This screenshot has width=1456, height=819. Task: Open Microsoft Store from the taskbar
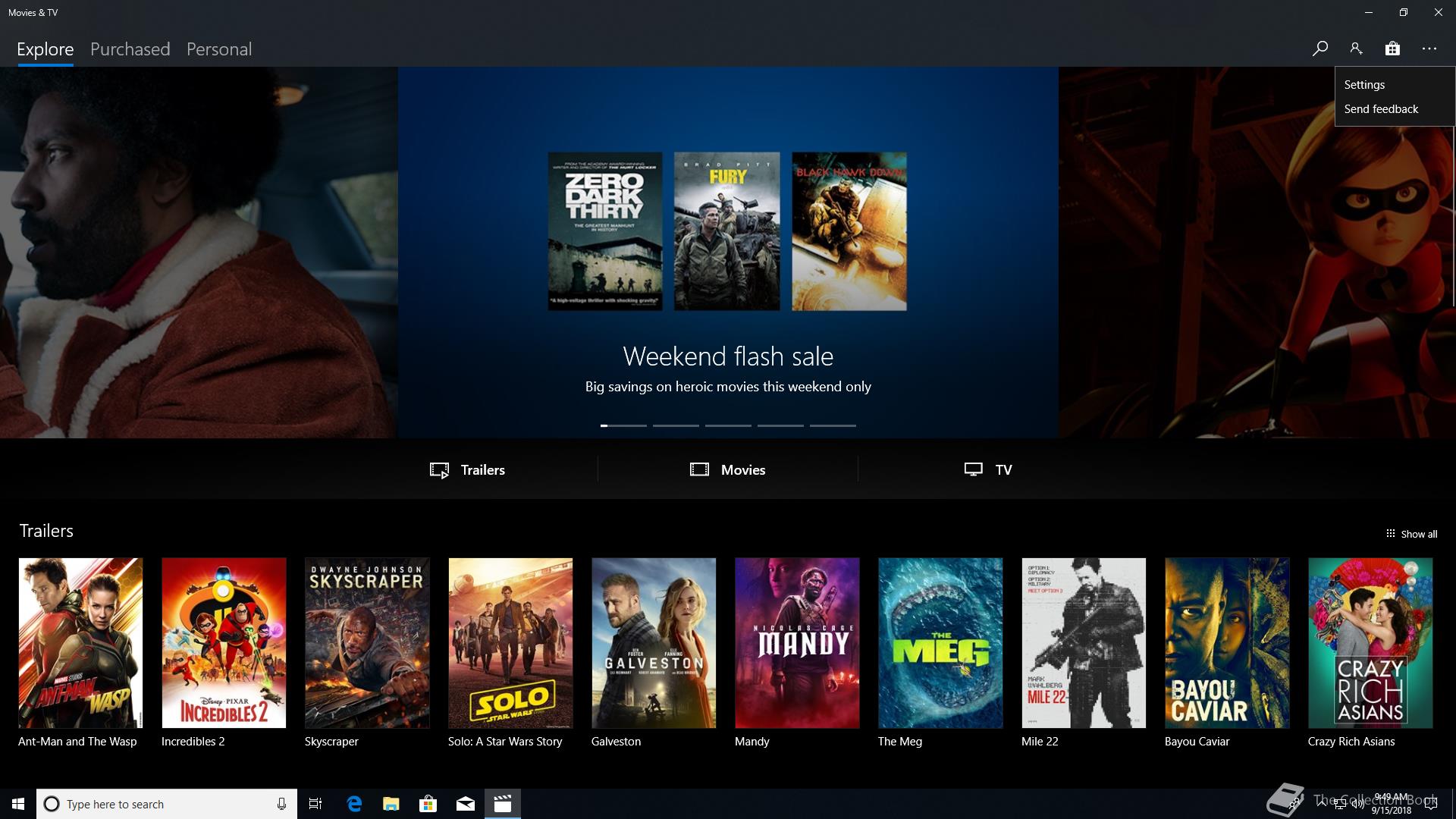tap(428, 804)
